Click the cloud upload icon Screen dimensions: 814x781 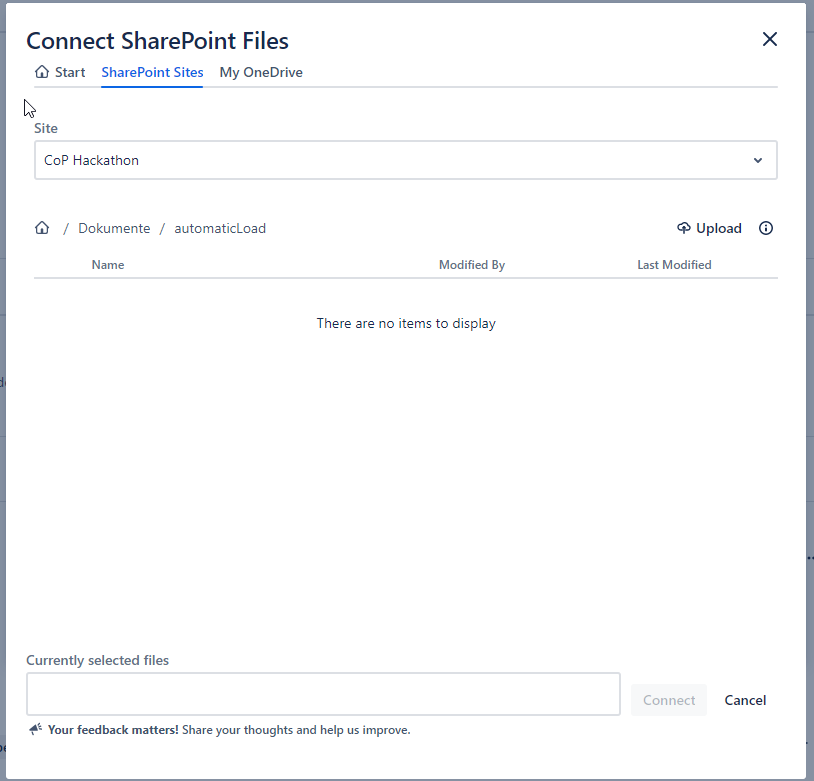684,228
